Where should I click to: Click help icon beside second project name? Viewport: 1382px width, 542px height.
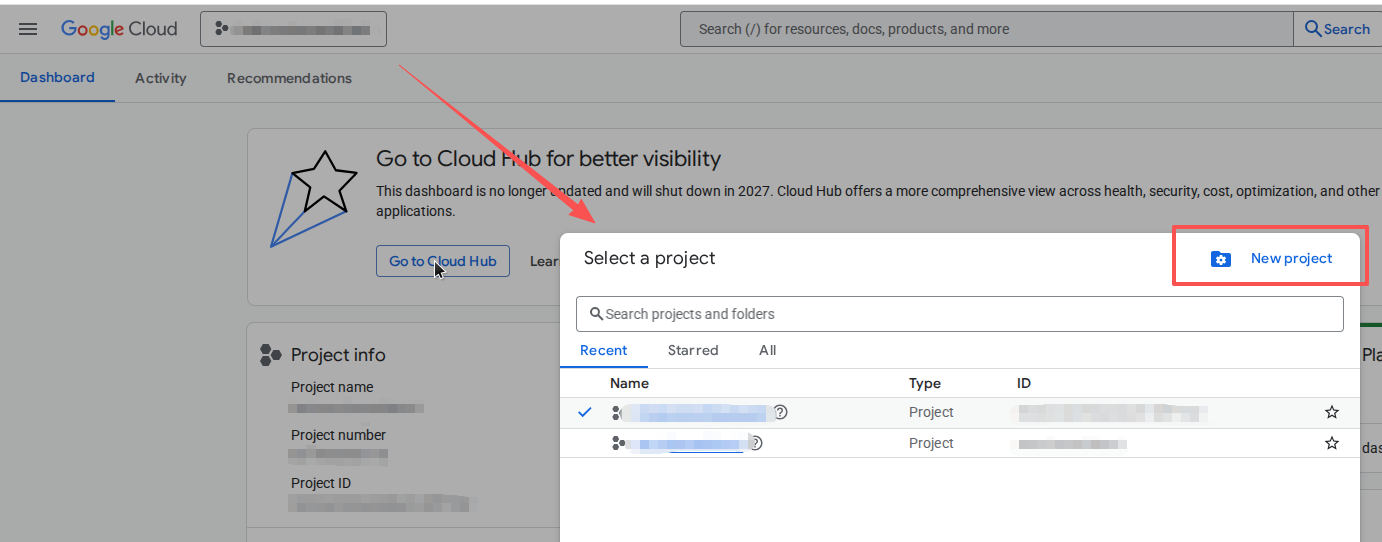coord(756,443)
